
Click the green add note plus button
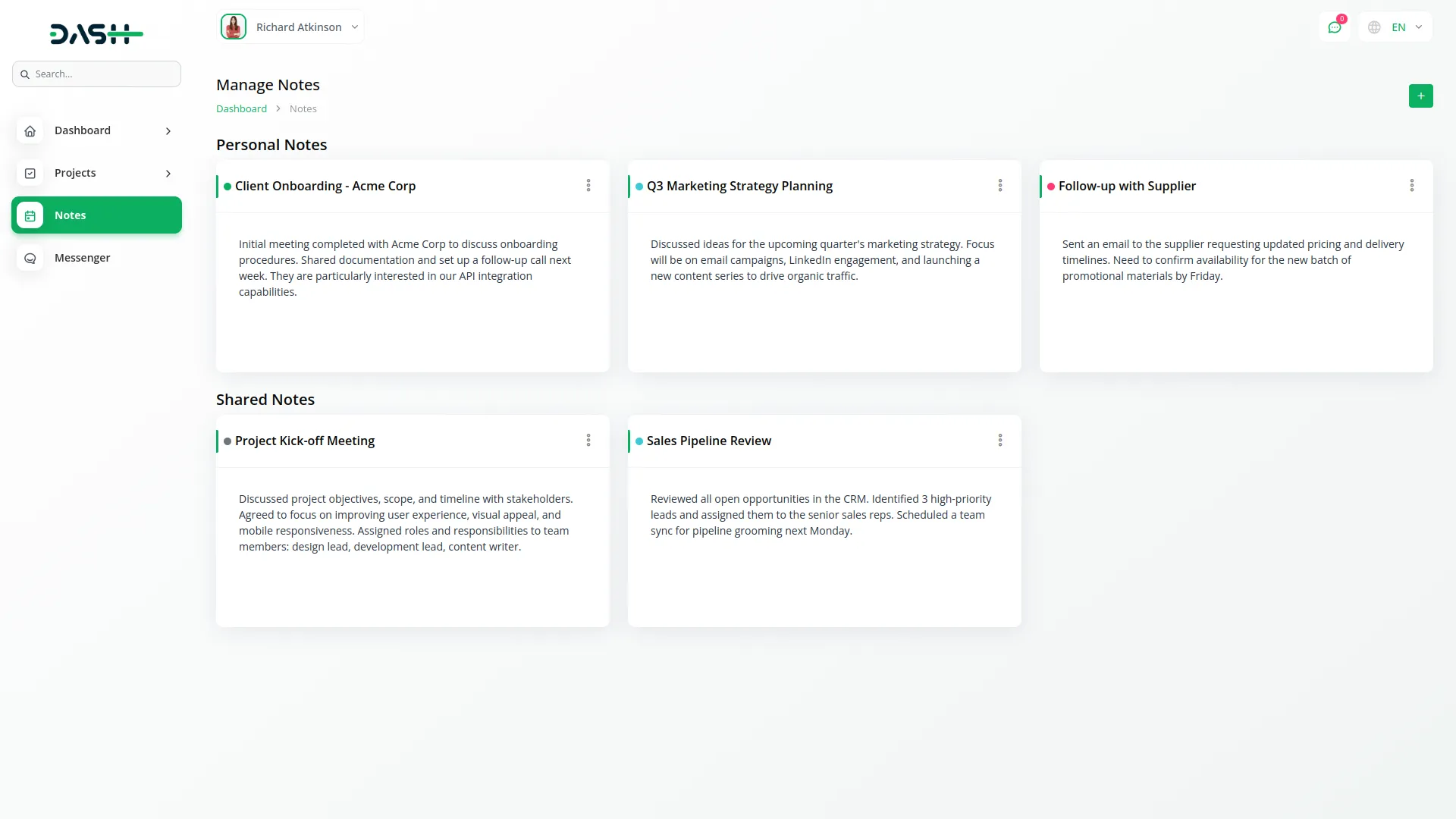click(x=1420, y=96)
